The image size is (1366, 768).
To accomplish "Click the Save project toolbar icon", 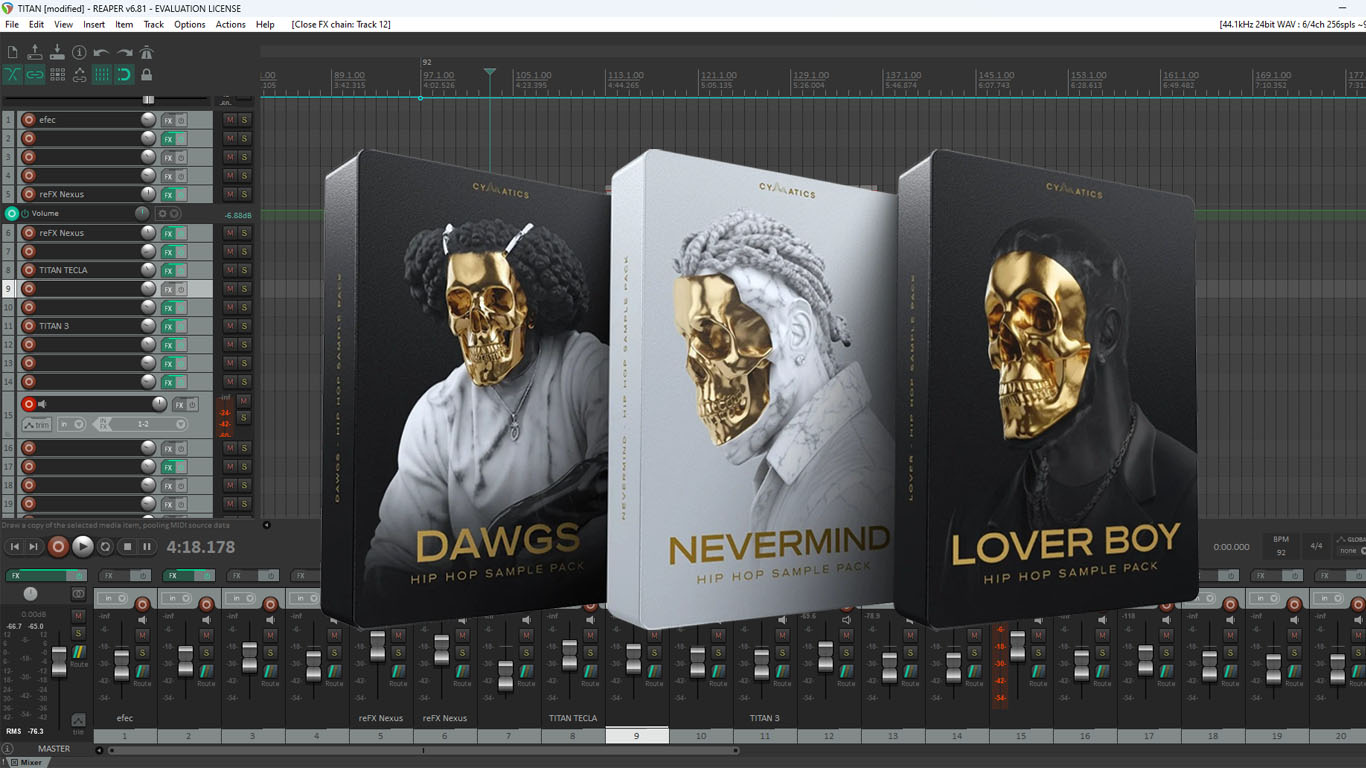I will [x=57, y=53].
